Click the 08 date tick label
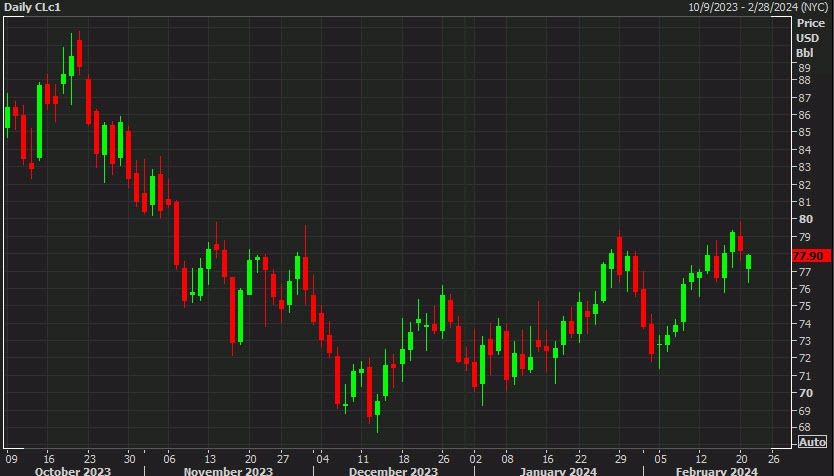This screenshot has height=476, width=834. coord(507,459)
